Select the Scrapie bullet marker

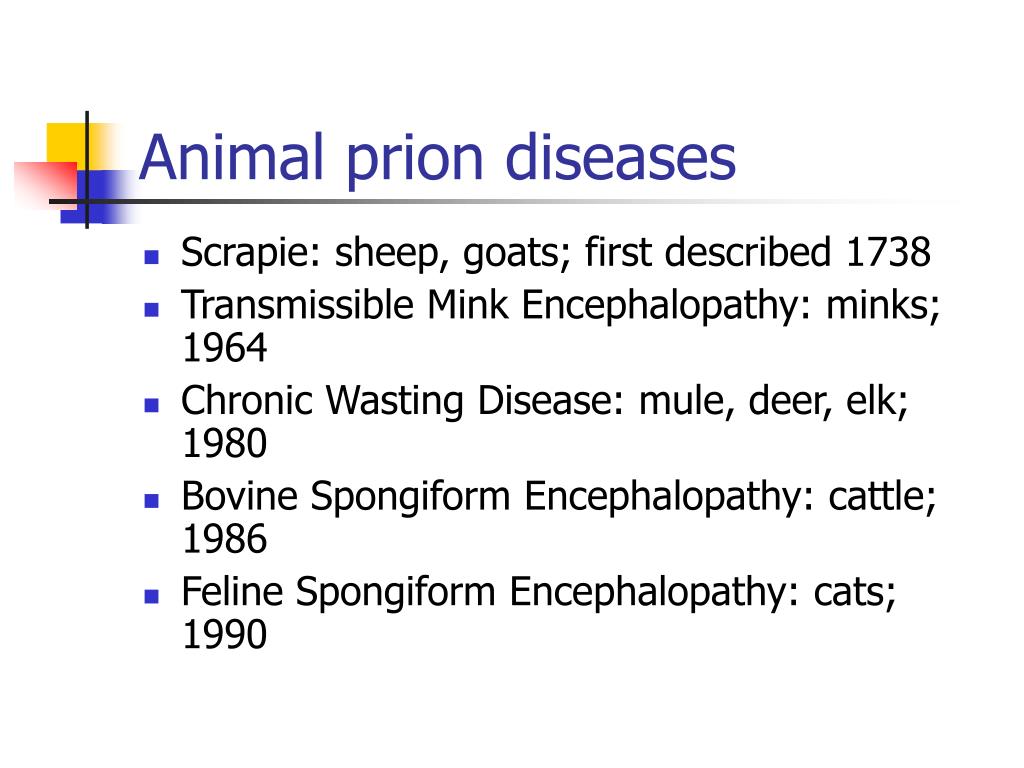pyautogui.click(x=152, y=256)
